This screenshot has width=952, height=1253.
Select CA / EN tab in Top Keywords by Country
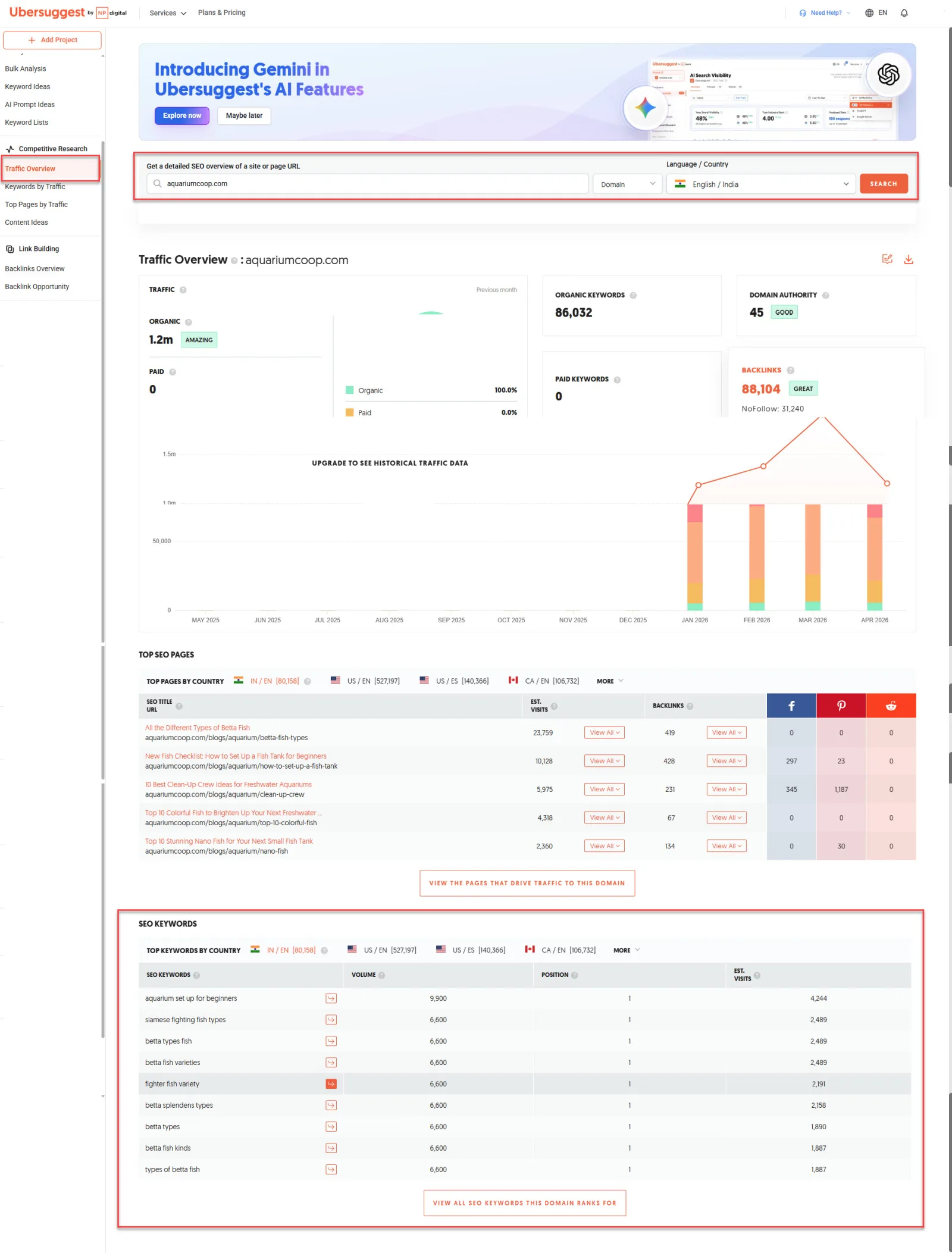pyautogui.click(x=560, y=950)
